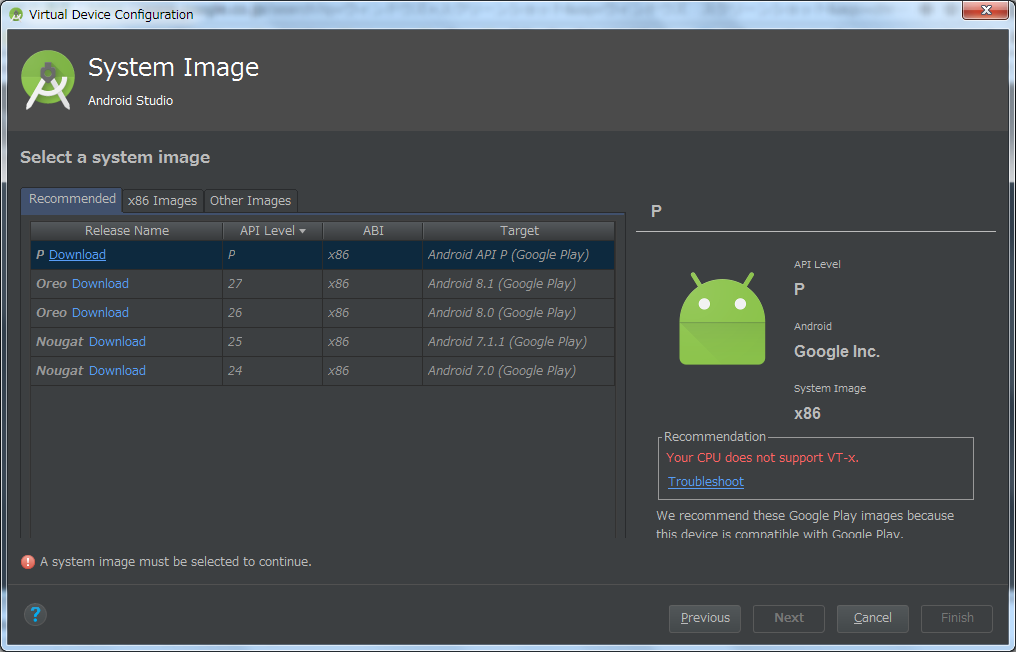
Task: Download the Nougat API 24 image
Action: (x=117, y=371)
